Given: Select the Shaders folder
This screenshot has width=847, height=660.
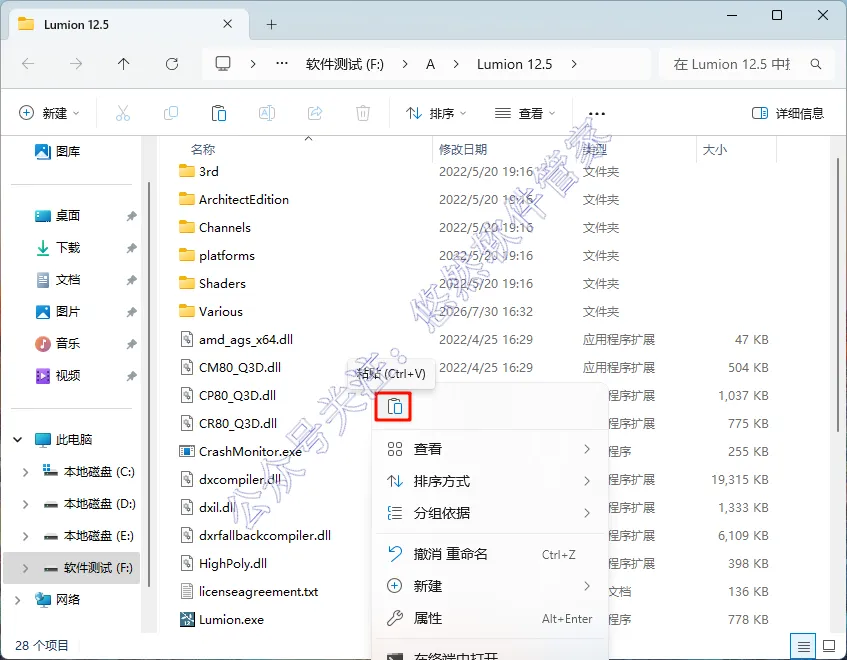Looking at the screenshot, I should [x=212, y=284].
